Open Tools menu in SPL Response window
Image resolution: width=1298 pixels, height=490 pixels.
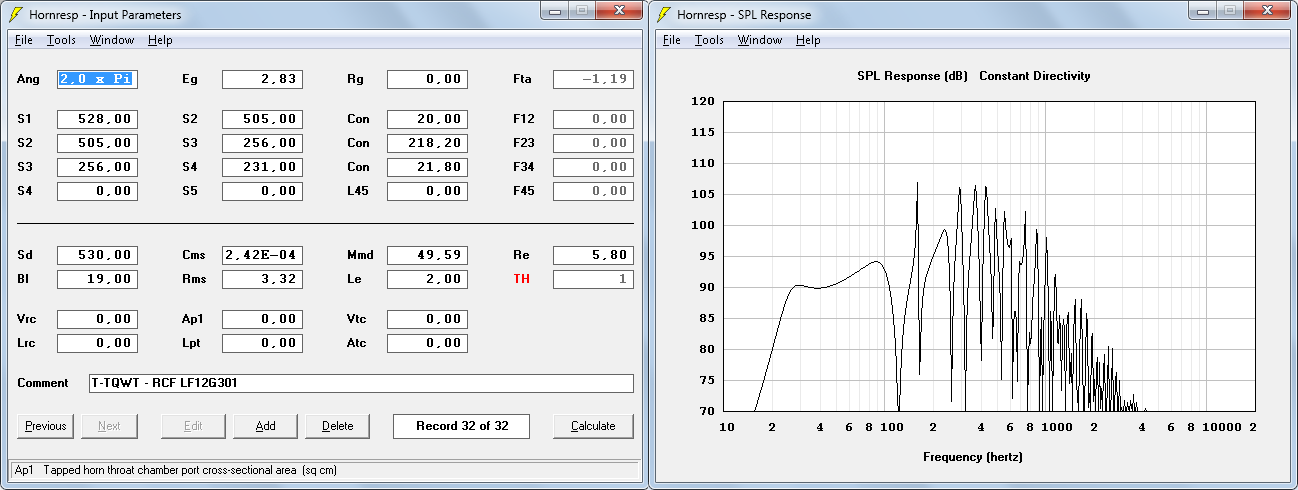[x=709, y=40]
